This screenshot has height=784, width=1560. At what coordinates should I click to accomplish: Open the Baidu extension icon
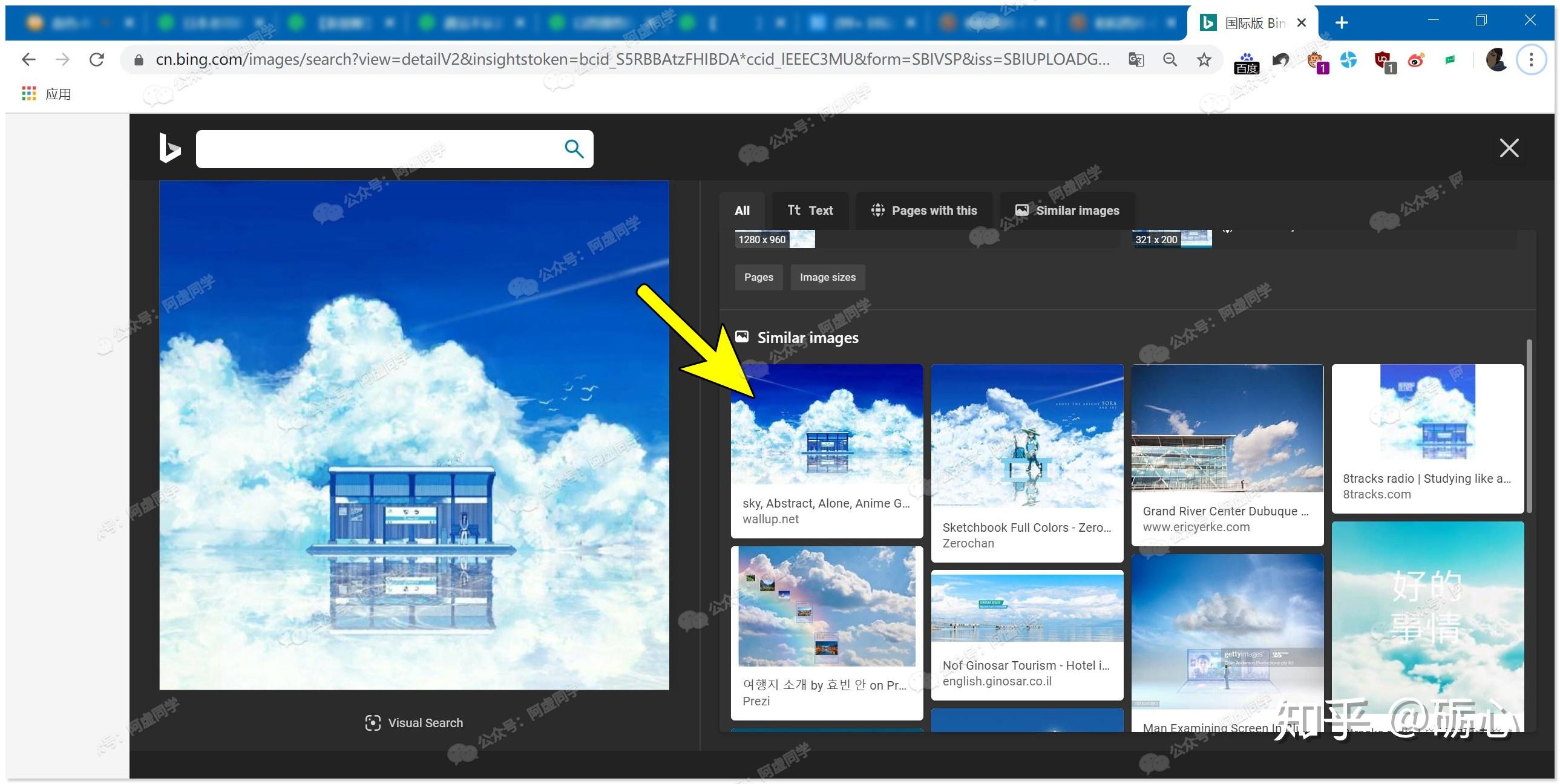coord(1246,62)
